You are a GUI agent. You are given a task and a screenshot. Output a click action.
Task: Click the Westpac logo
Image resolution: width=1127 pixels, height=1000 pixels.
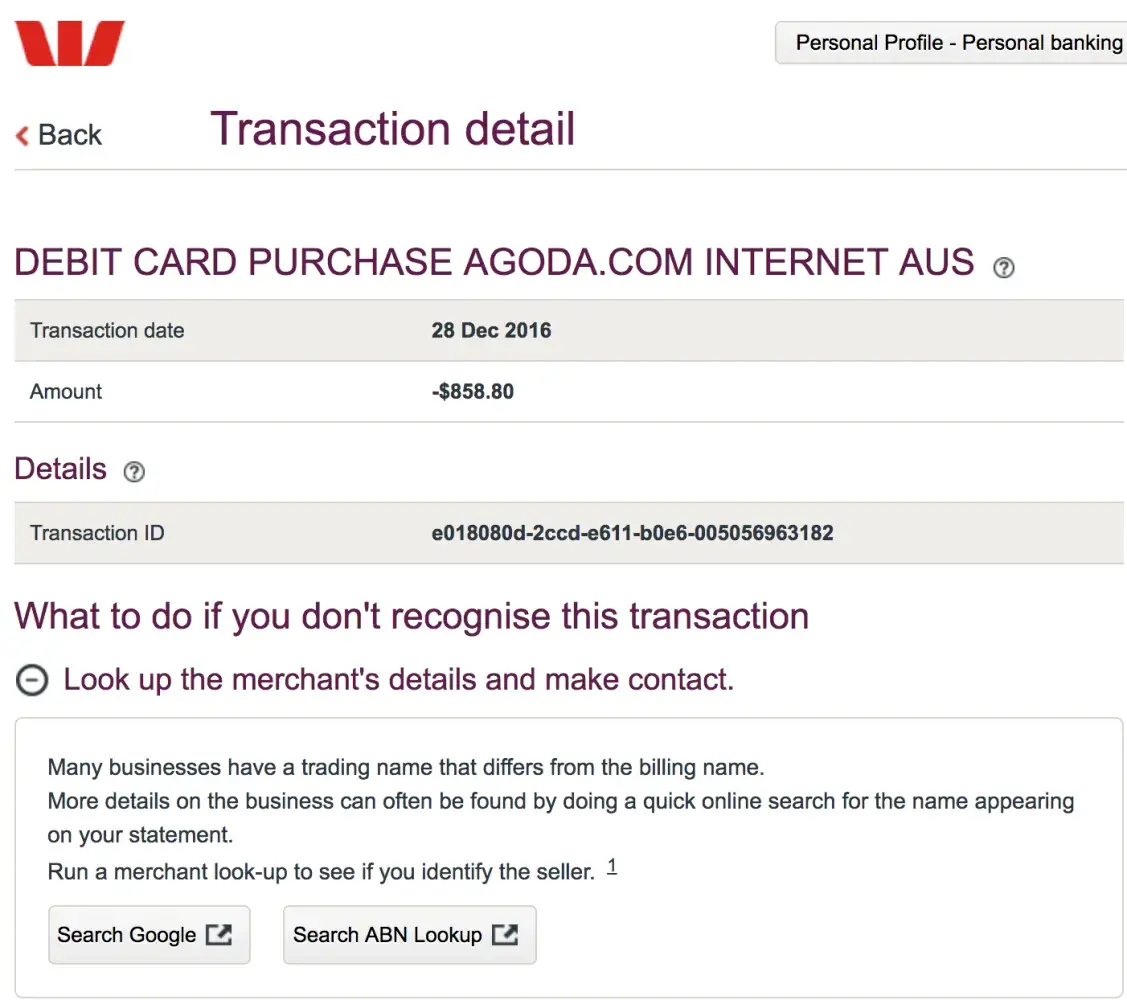[69, 43]
